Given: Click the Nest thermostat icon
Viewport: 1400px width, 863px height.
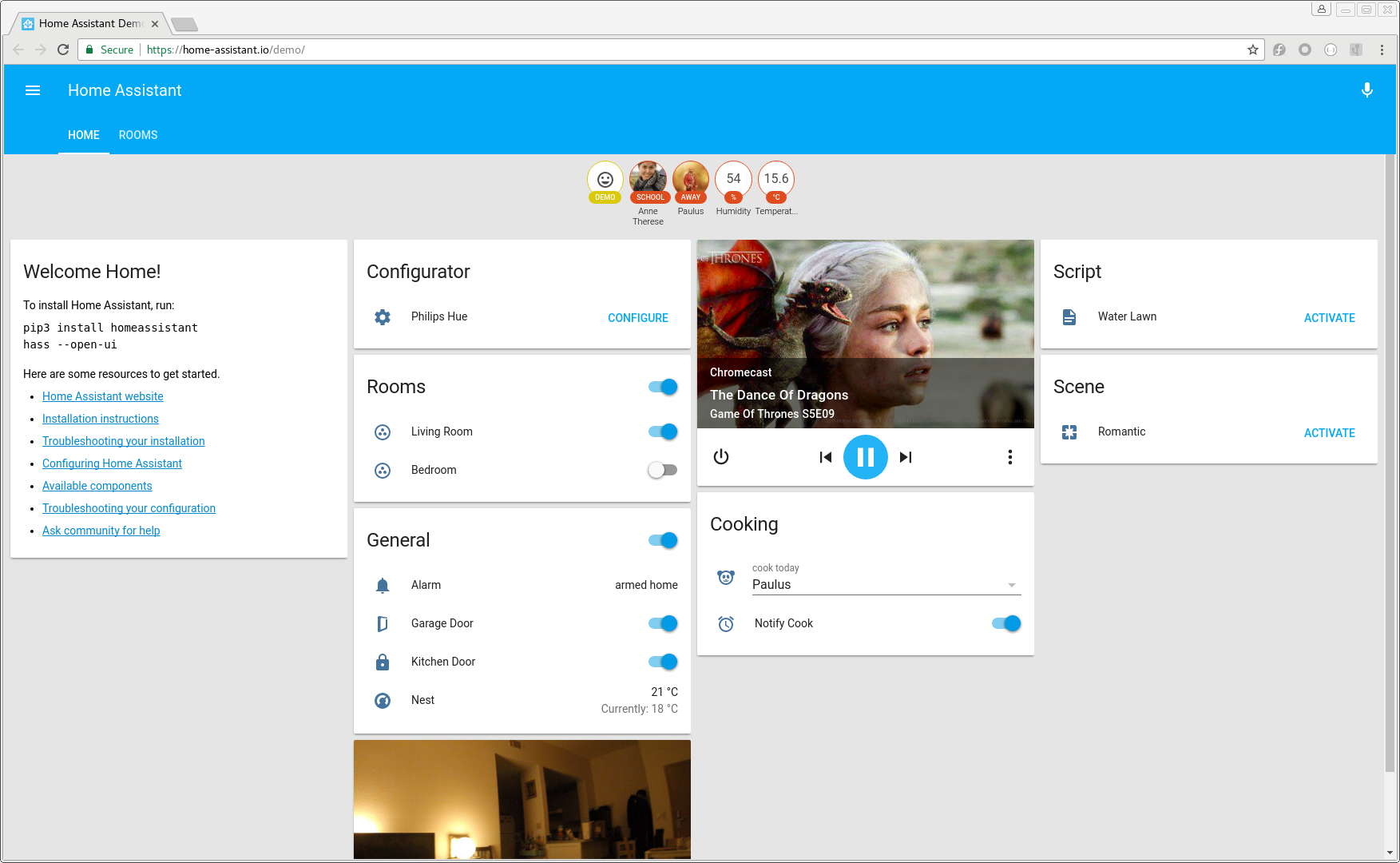Looking at the screenshot, I should pos(383,701).
